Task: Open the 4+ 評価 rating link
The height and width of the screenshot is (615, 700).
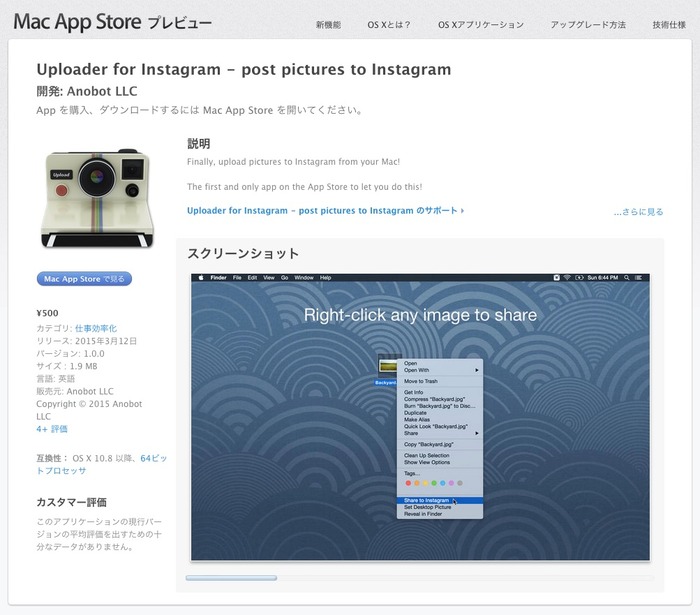Action: pyautogui.click(x=52, y=429)
